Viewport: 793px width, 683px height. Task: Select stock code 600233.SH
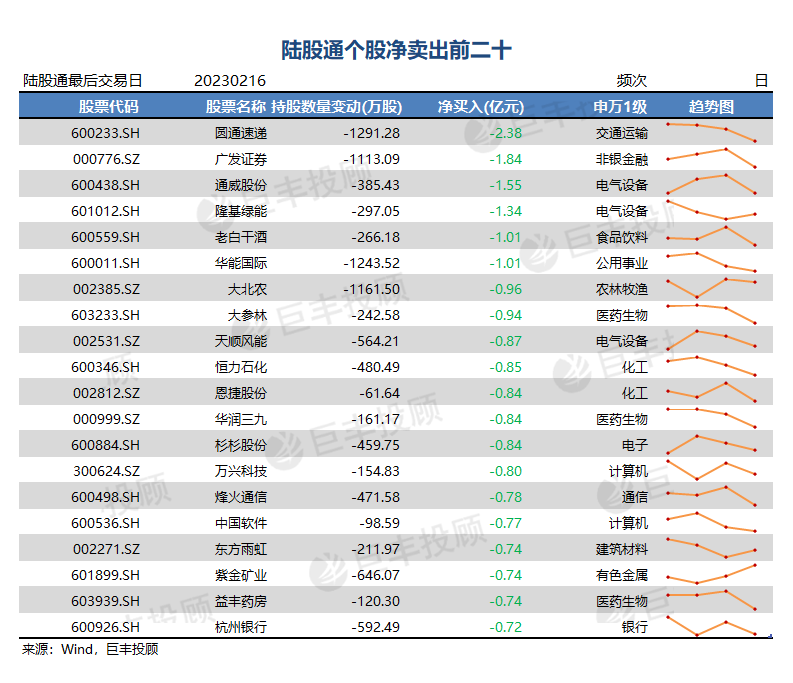105,133
